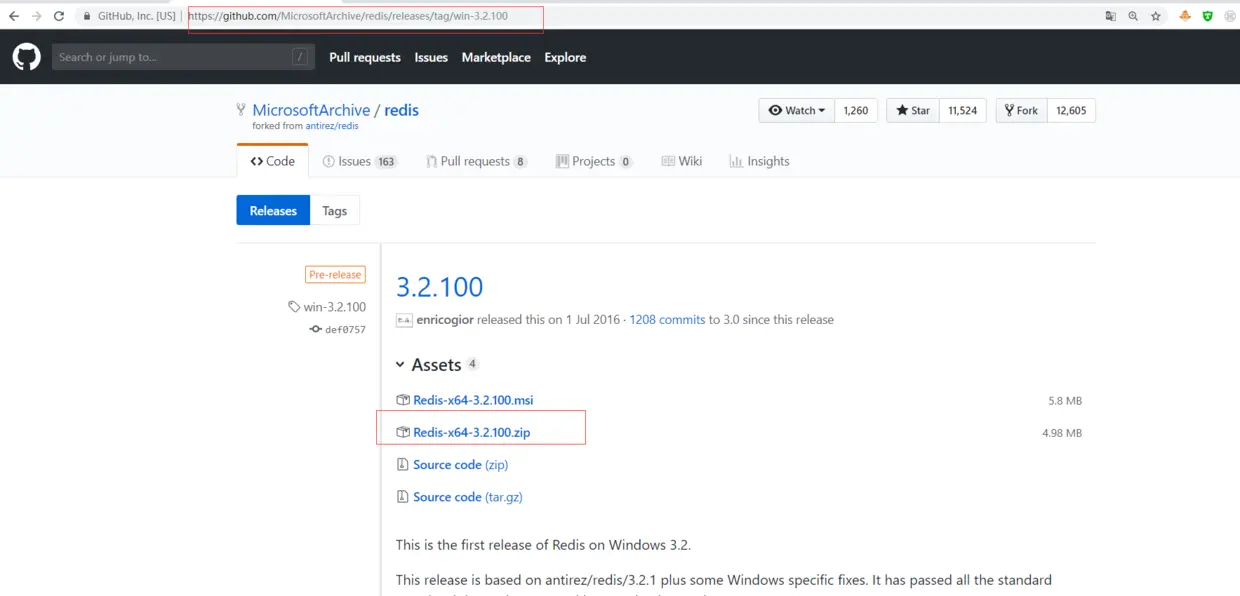The height and width of the screenshot is (596, 1240).
Task: Open the Code tab
Action: 272,161
